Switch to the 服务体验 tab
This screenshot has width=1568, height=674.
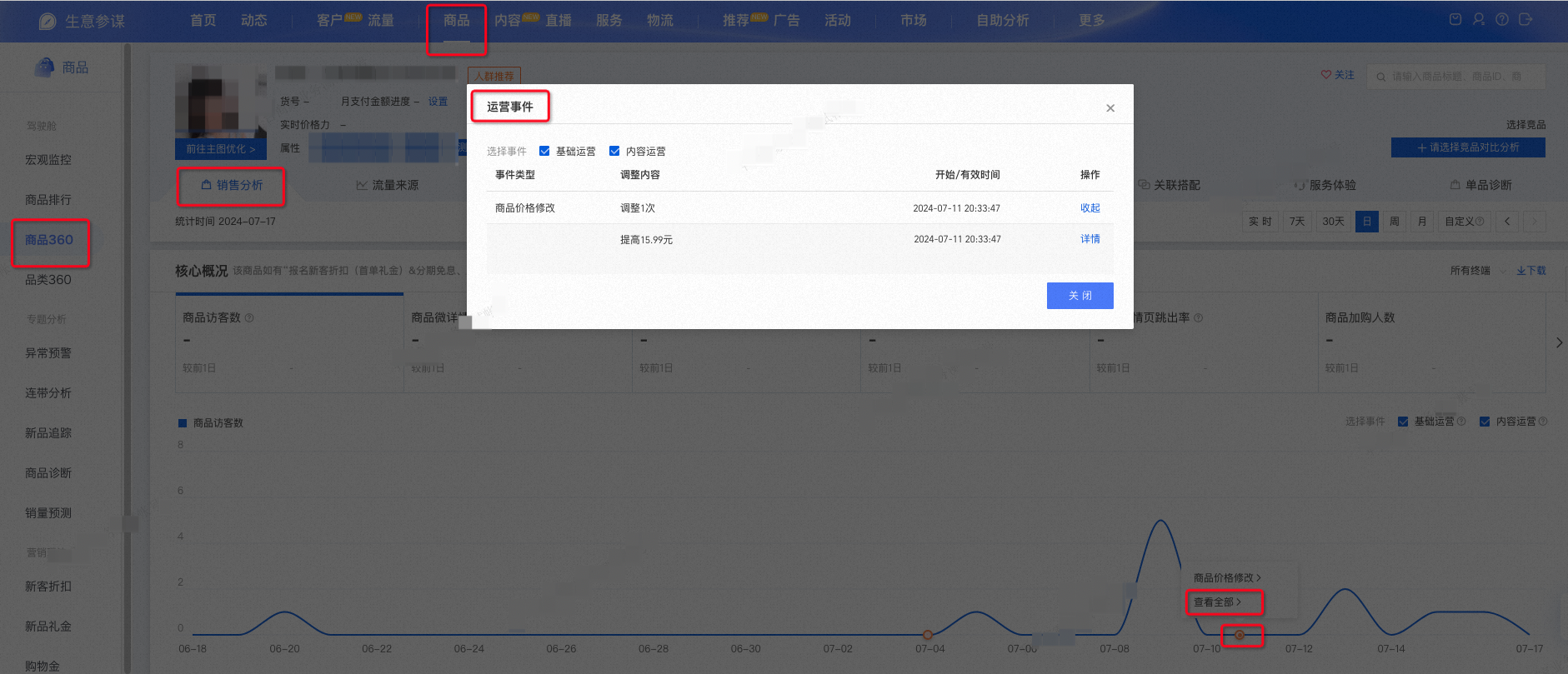1325,185
